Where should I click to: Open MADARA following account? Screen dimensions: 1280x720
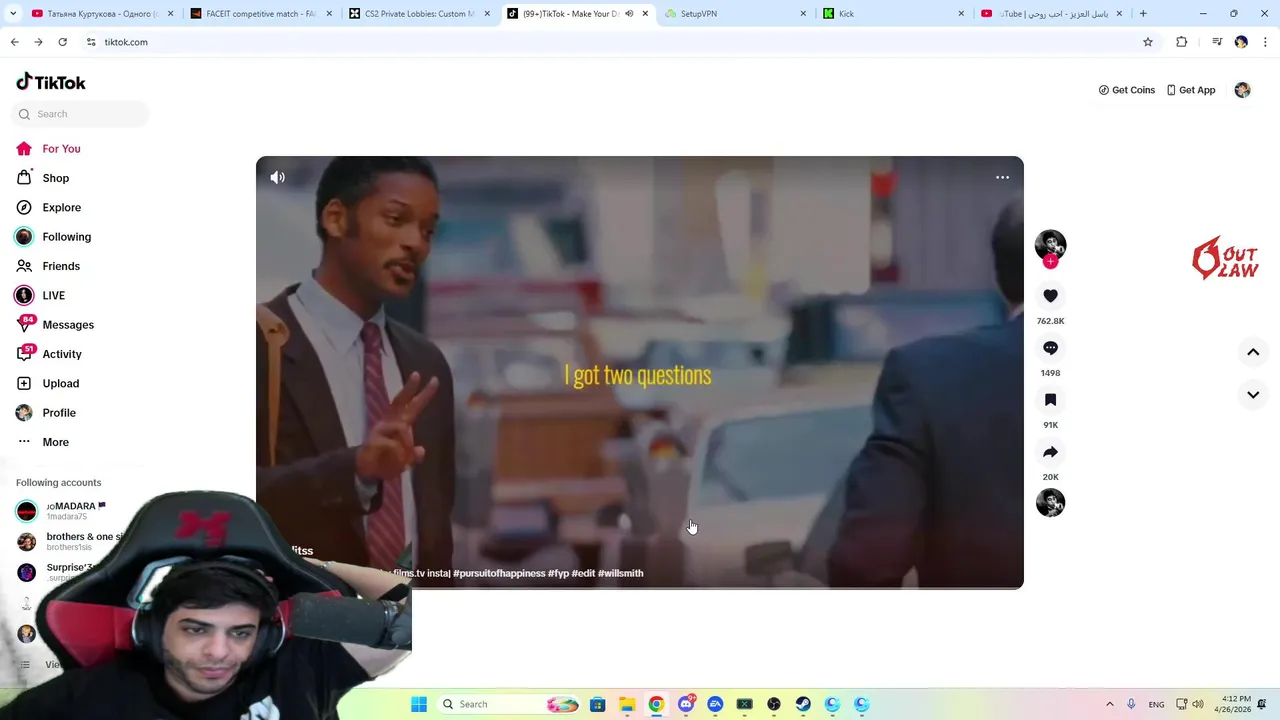62,510
